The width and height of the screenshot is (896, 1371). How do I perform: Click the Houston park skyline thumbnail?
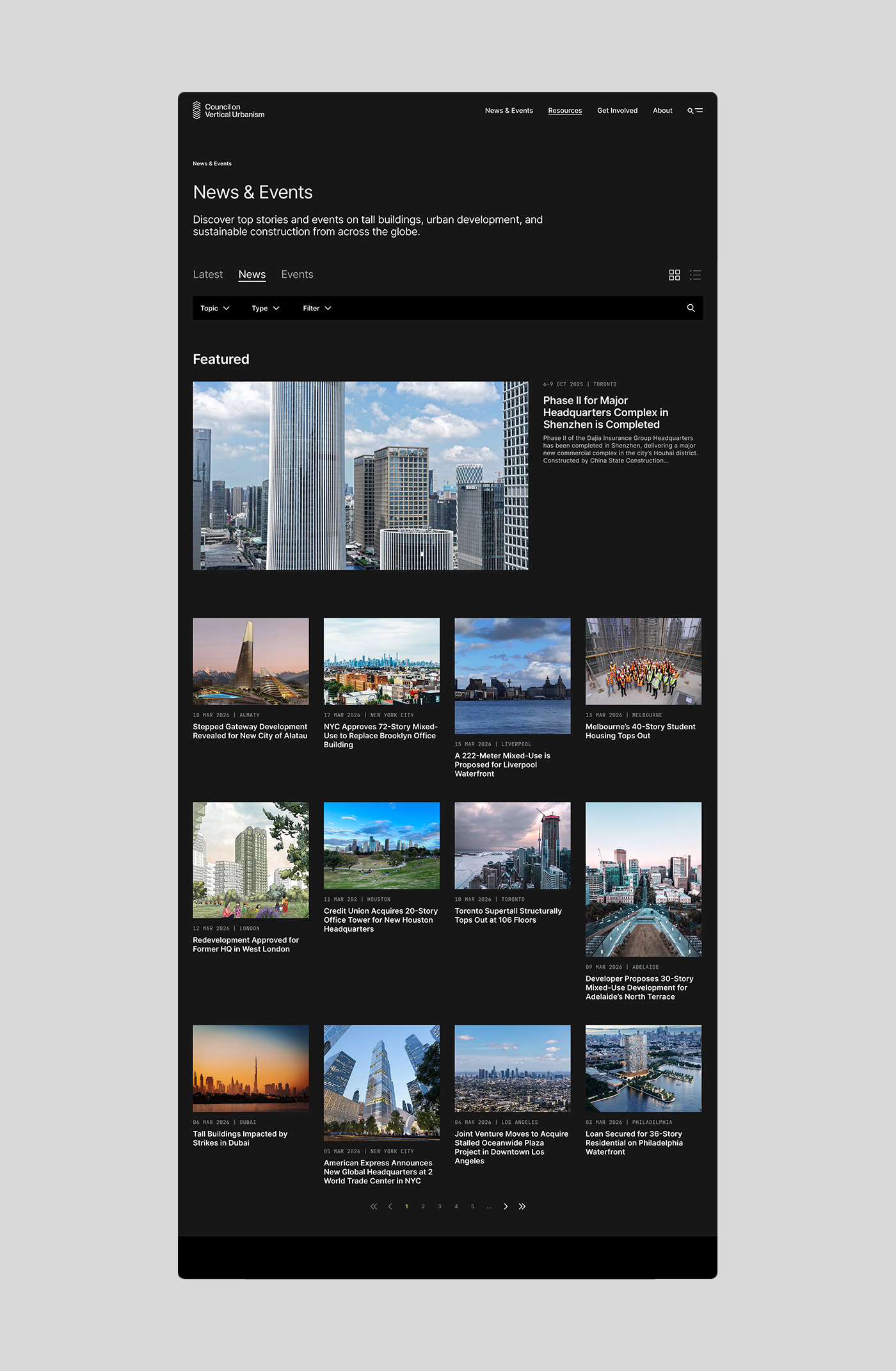click(381, 846)
